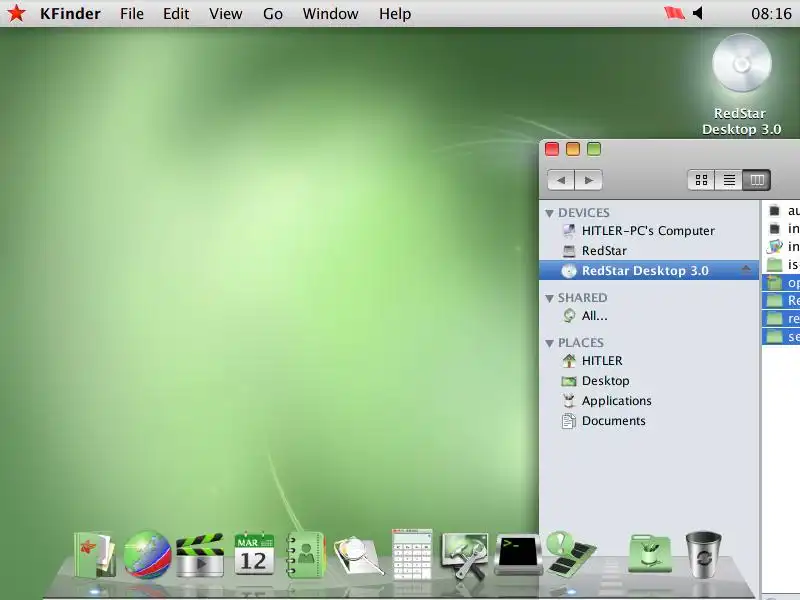This screenshot has height=600, width=800.
Task: Click the speaker volume icon in menu bar
Action: [698, 13]
